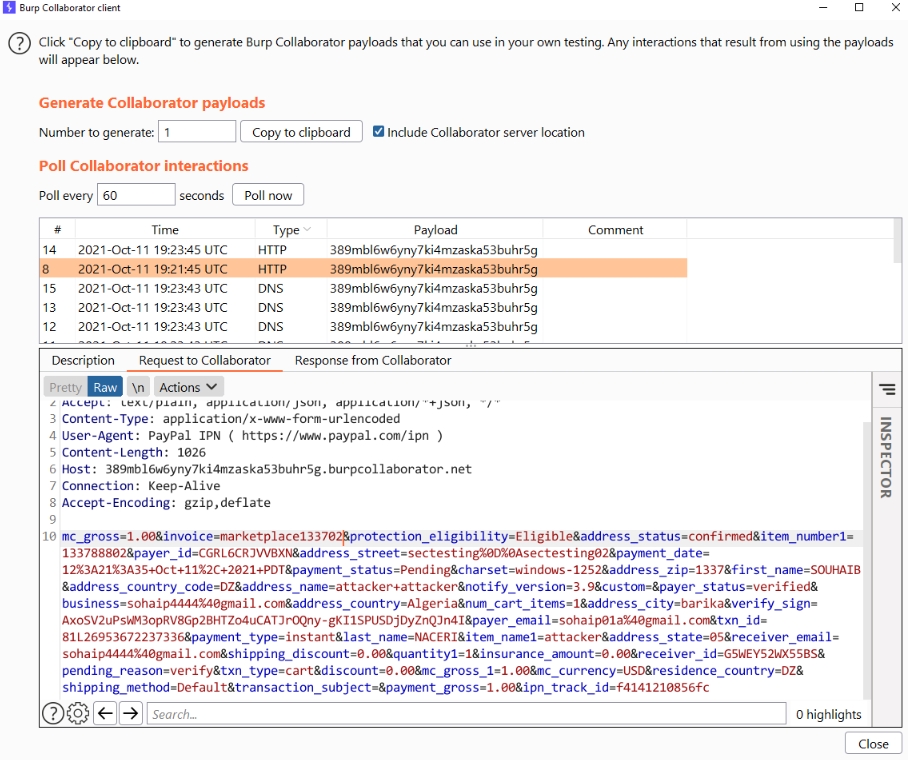
Task: Toggle the \n non-printable characters button
Action: pos(138,387)
